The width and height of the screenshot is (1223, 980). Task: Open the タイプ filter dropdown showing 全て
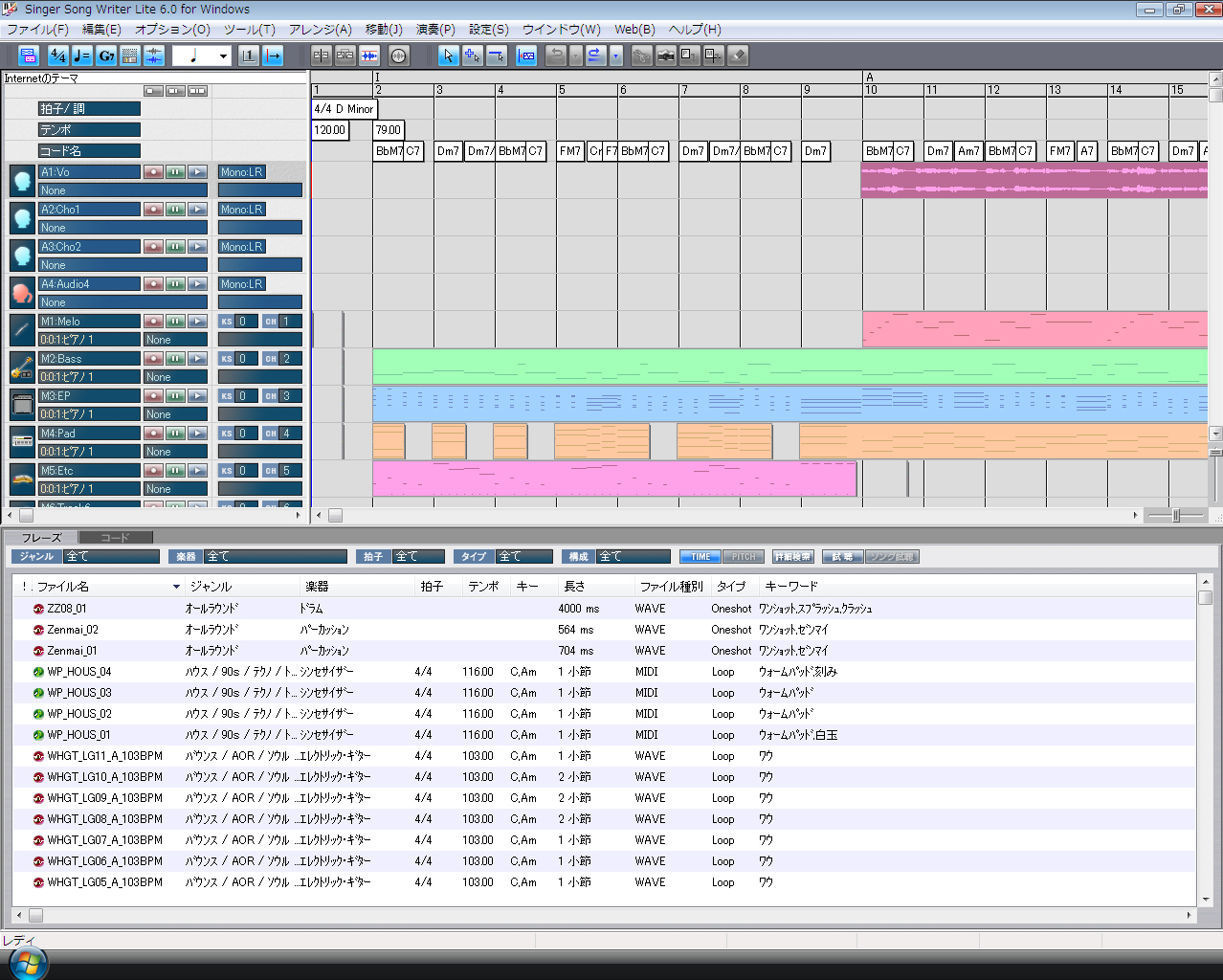tap(523, 555)
